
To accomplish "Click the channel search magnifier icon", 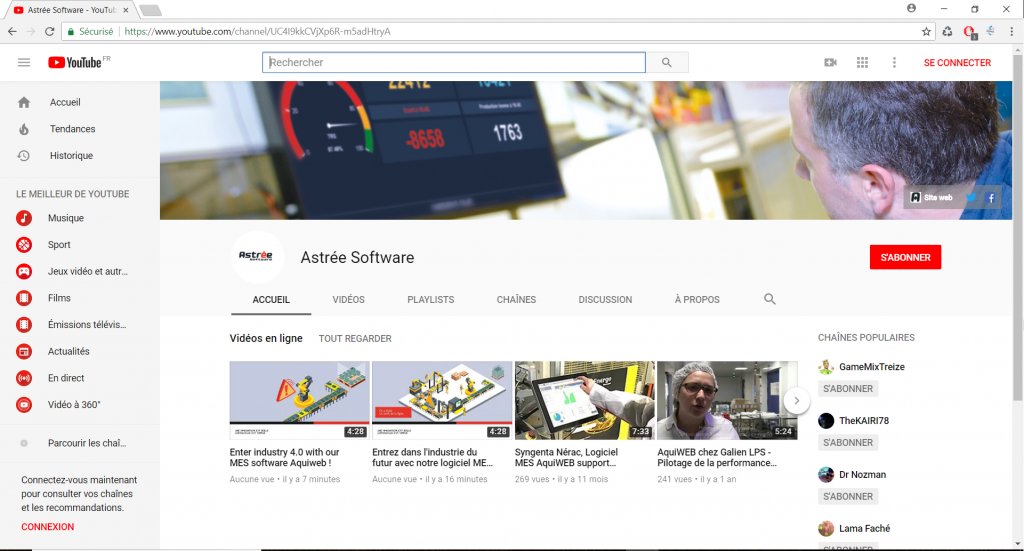I will [x=770, y=299].
